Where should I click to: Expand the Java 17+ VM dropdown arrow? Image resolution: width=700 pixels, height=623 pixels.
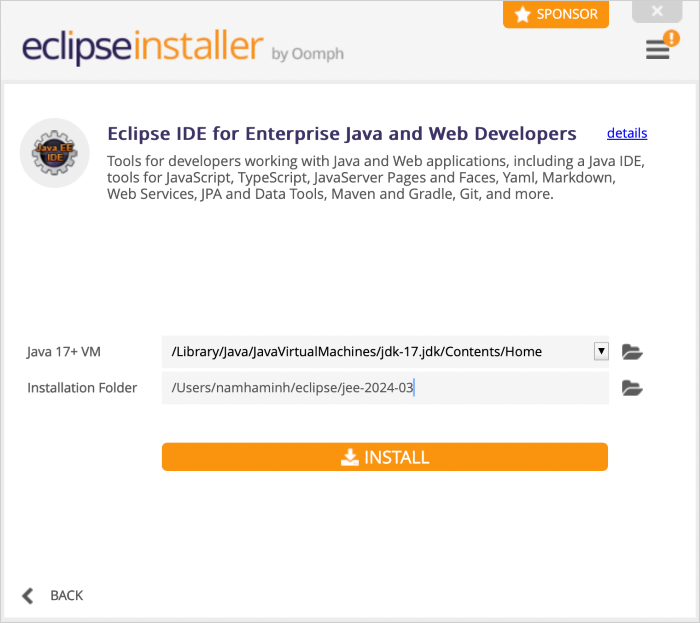click(601, 351)
